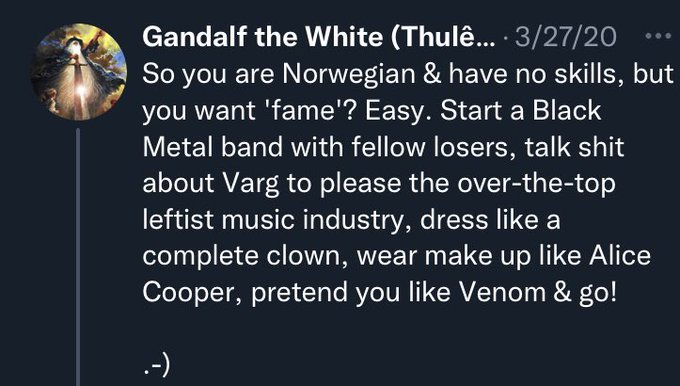Select the thread connector line below the avatar
The image size is (680, 386).
(x=78, y=257)
